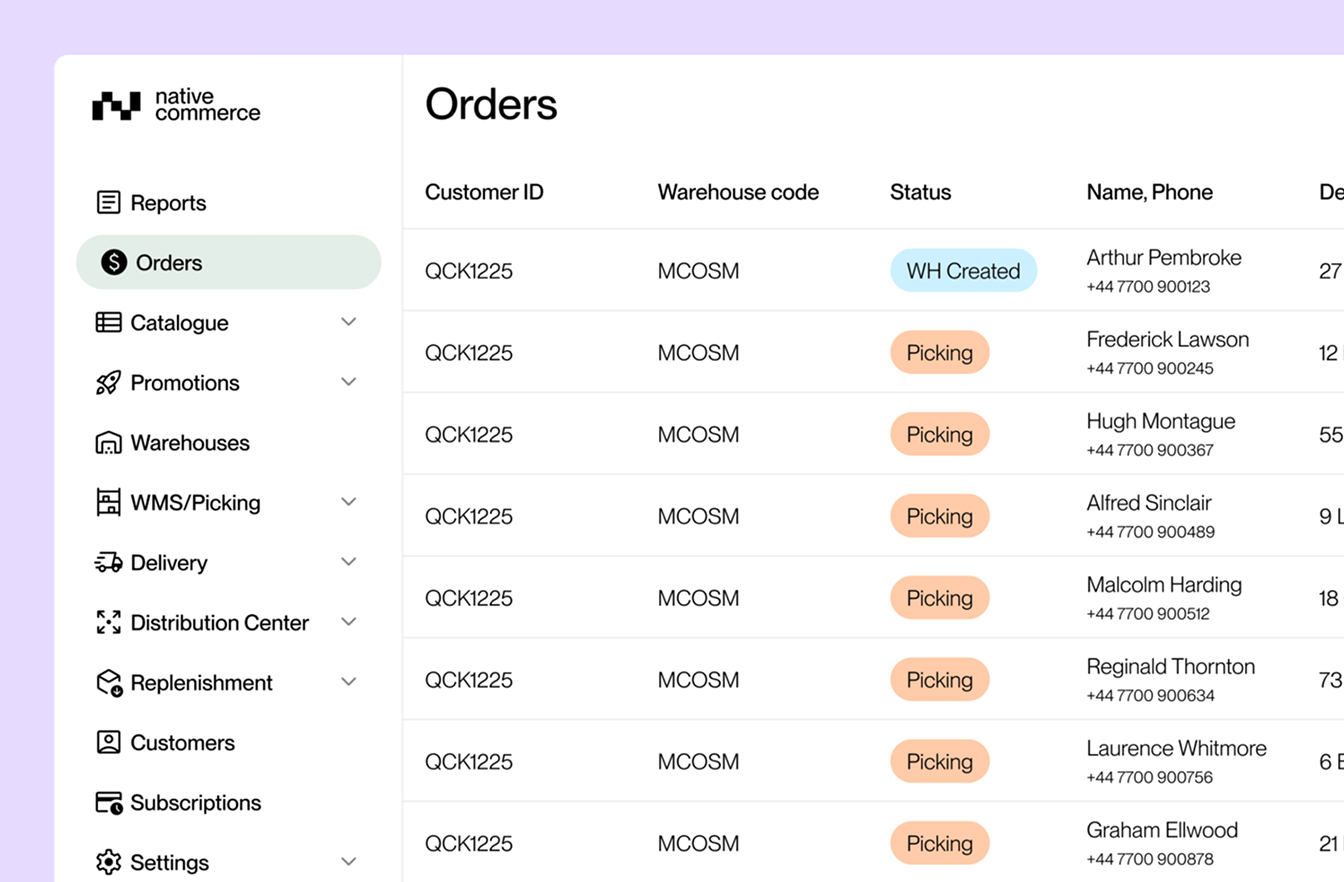
Task: Click the Status column header
Action: [920, 192]
